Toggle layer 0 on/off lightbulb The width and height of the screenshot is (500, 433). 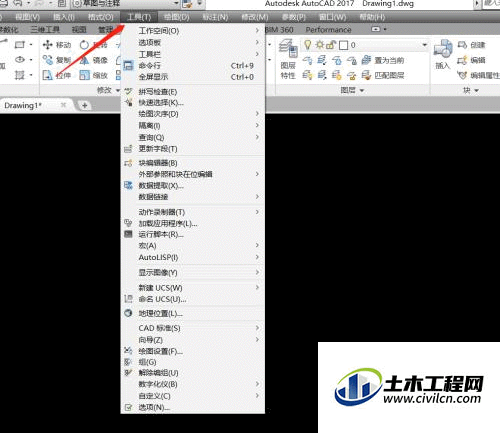308,45
